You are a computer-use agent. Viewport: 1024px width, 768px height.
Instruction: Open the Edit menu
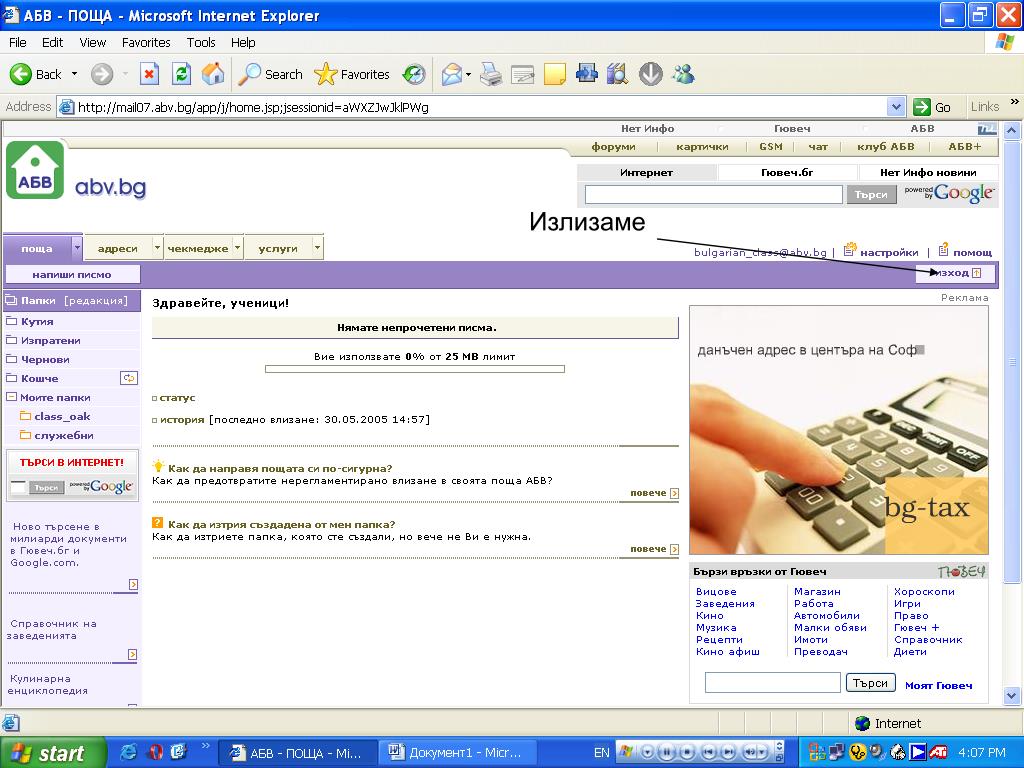pos(52,42)
